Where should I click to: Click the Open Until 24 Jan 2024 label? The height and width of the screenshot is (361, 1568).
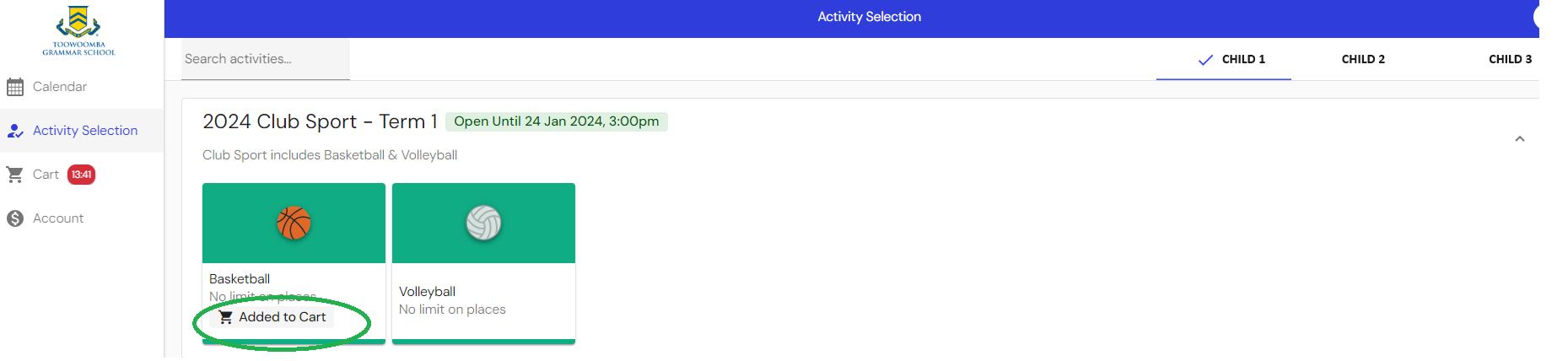[557, 121]
